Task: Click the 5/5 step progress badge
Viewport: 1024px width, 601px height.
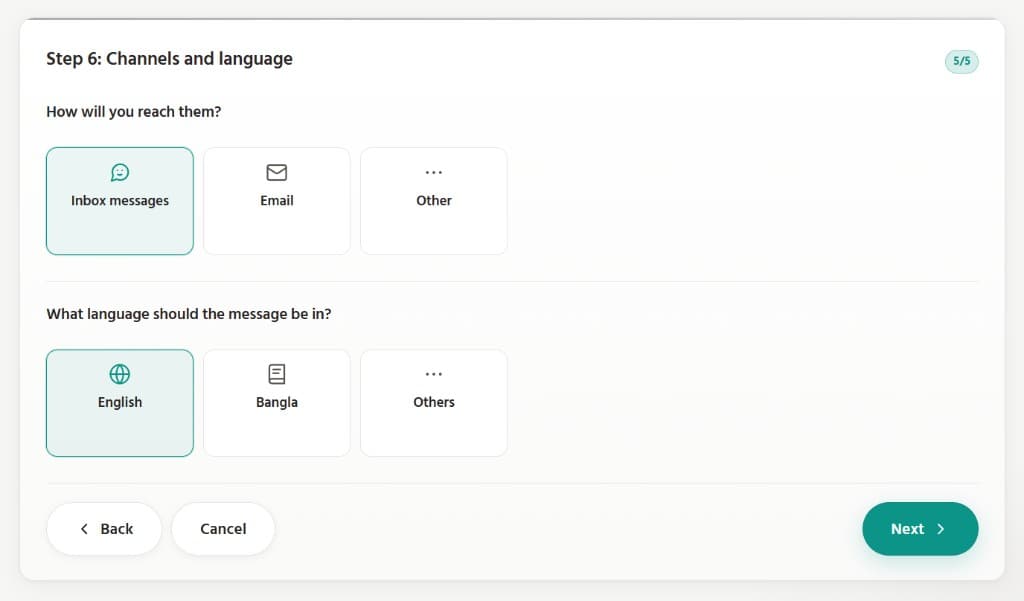Action: point(961,61)
